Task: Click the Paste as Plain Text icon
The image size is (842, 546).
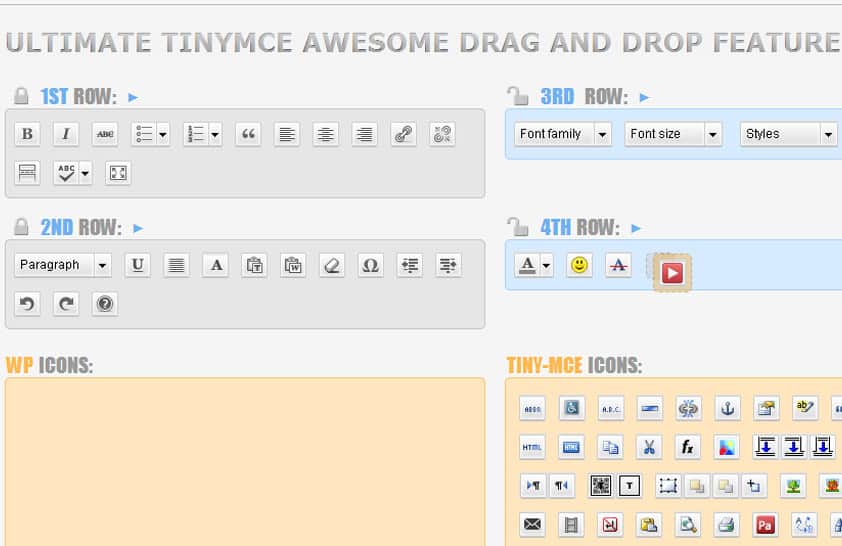Action: point(254,265)
